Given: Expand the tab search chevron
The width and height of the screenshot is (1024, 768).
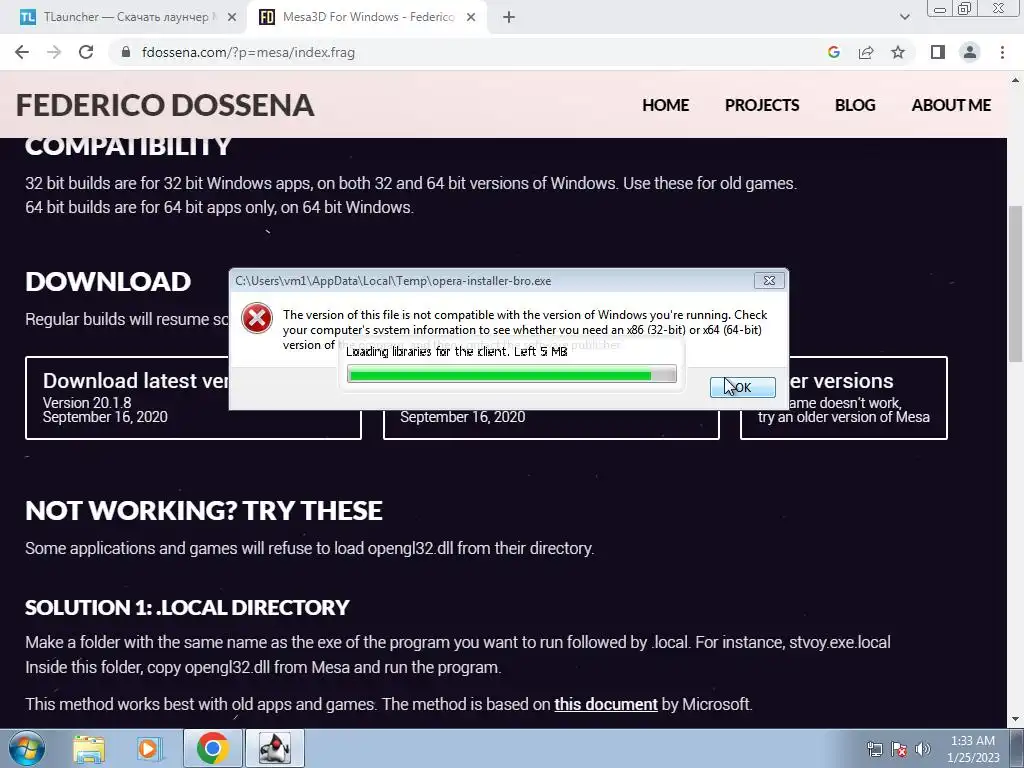Looking at the screenshot, I should [x=904, y=17].
